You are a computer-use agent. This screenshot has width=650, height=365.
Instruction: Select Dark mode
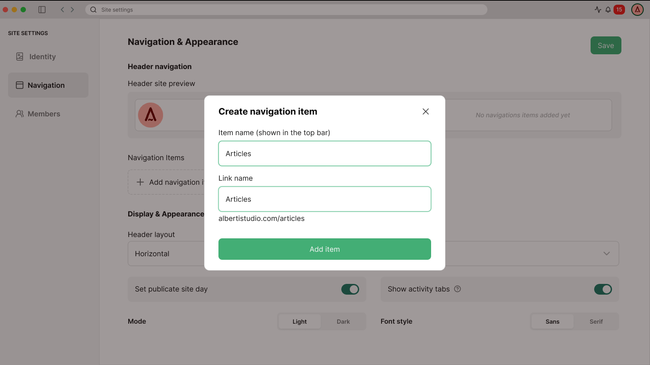coord(343,321)
